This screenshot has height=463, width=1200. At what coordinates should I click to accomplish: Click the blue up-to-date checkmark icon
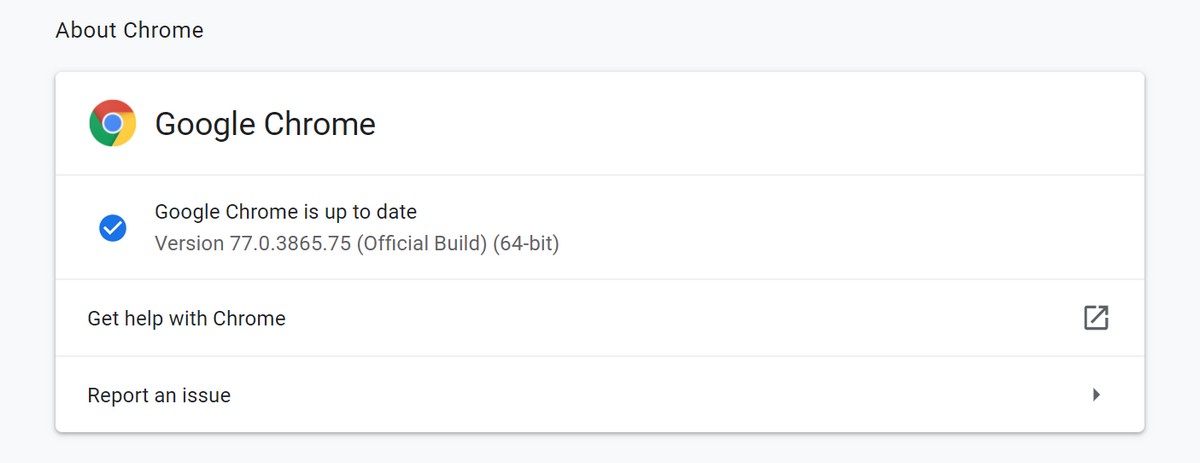click(x=112, y=228)
